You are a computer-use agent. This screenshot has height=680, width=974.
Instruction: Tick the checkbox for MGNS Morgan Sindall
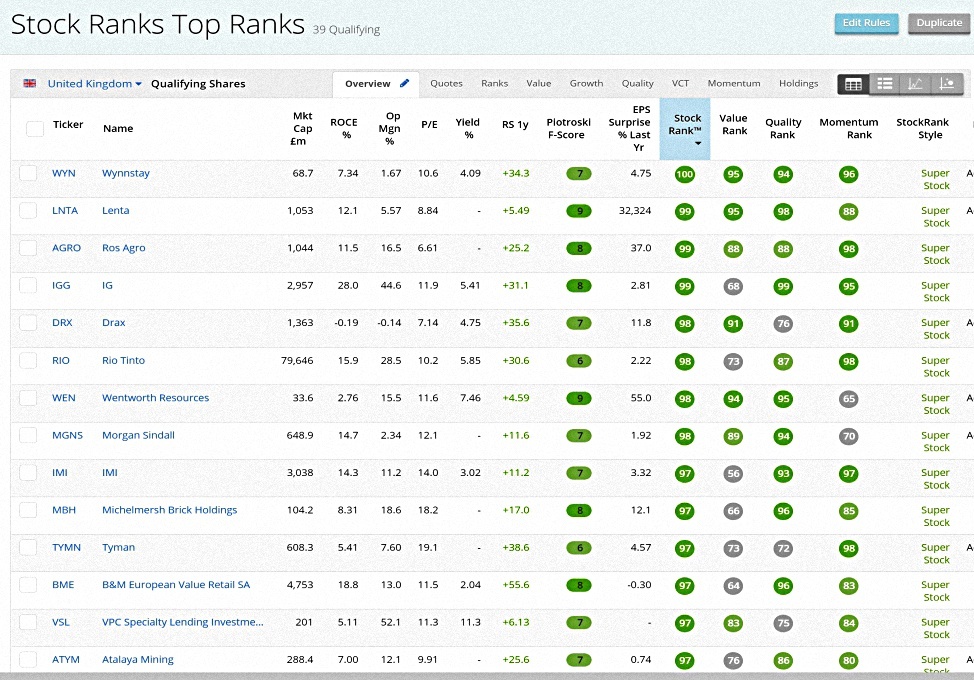[x=28, y=435]
